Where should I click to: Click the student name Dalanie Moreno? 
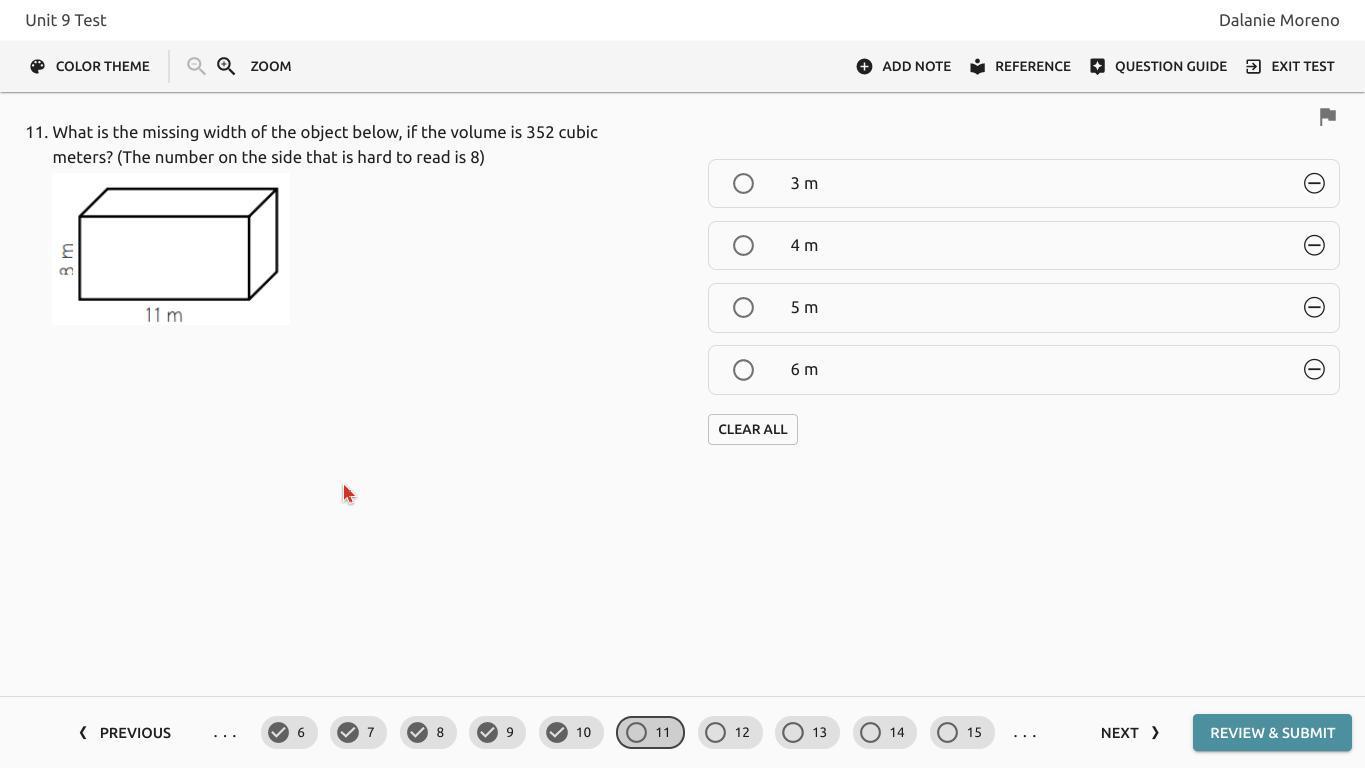[1279, 20]
